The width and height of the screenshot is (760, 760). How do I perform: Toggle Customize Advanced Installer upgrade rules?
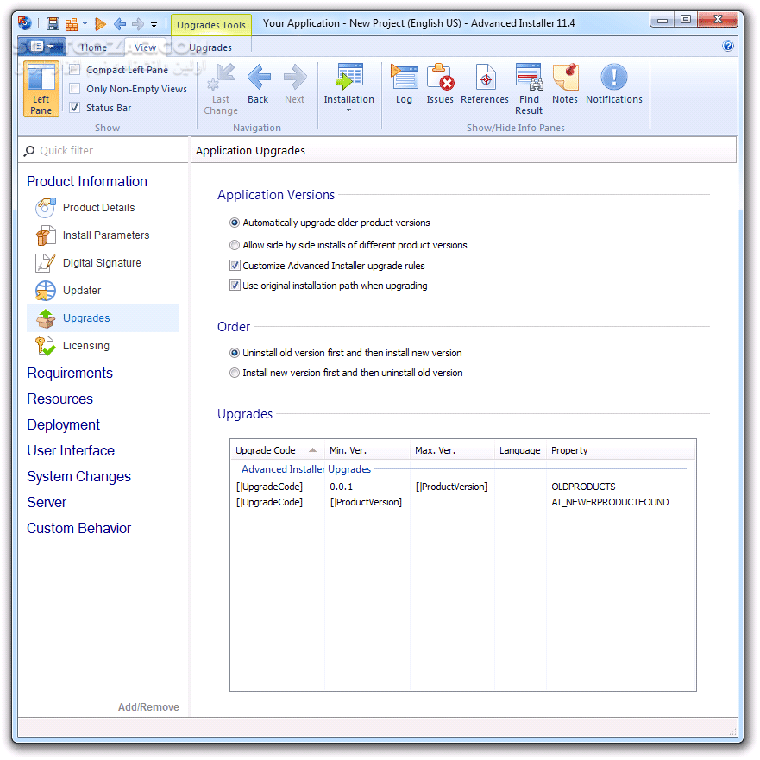coord(235,266)
